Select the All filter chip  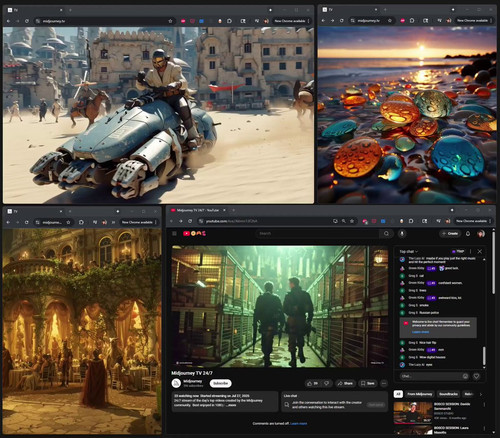tap(398, 394)
